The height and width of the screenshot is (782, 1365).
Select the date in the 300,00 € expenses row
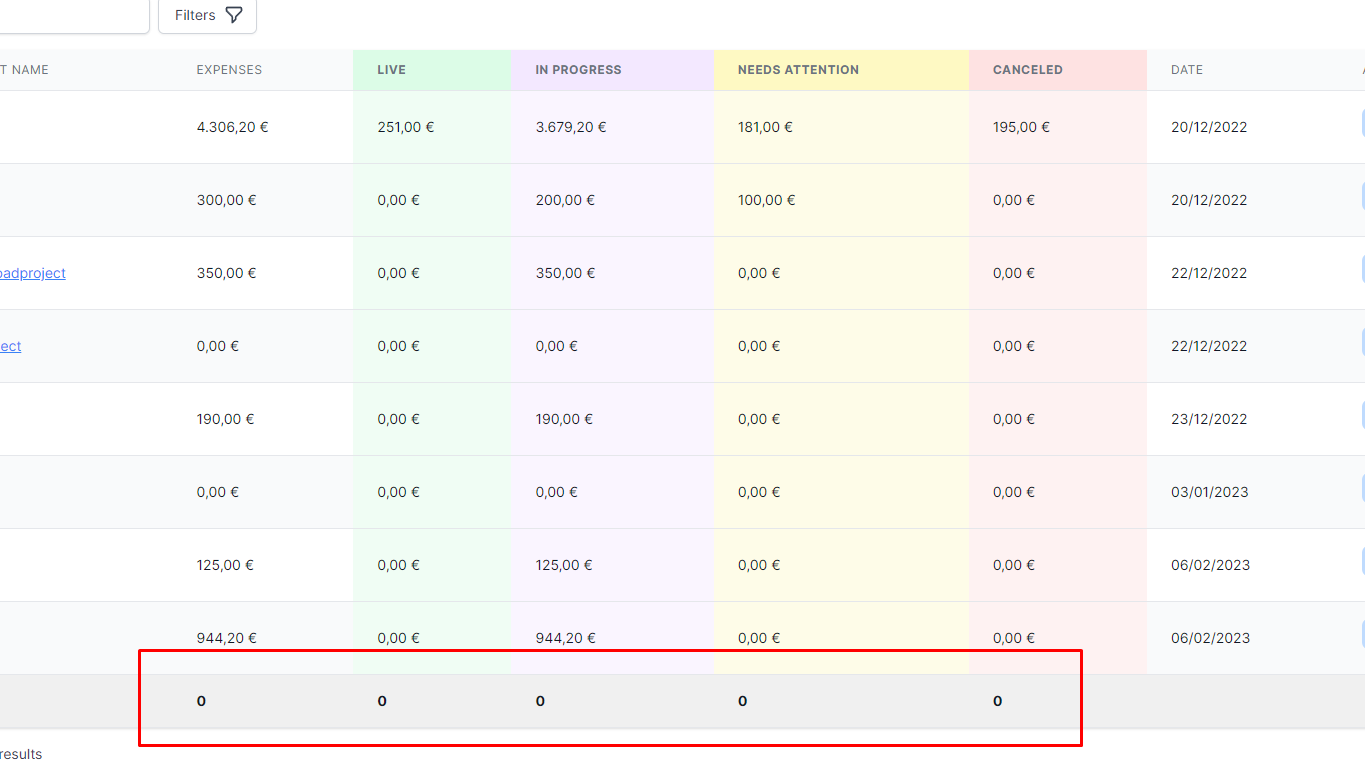tap(1209, 200)
